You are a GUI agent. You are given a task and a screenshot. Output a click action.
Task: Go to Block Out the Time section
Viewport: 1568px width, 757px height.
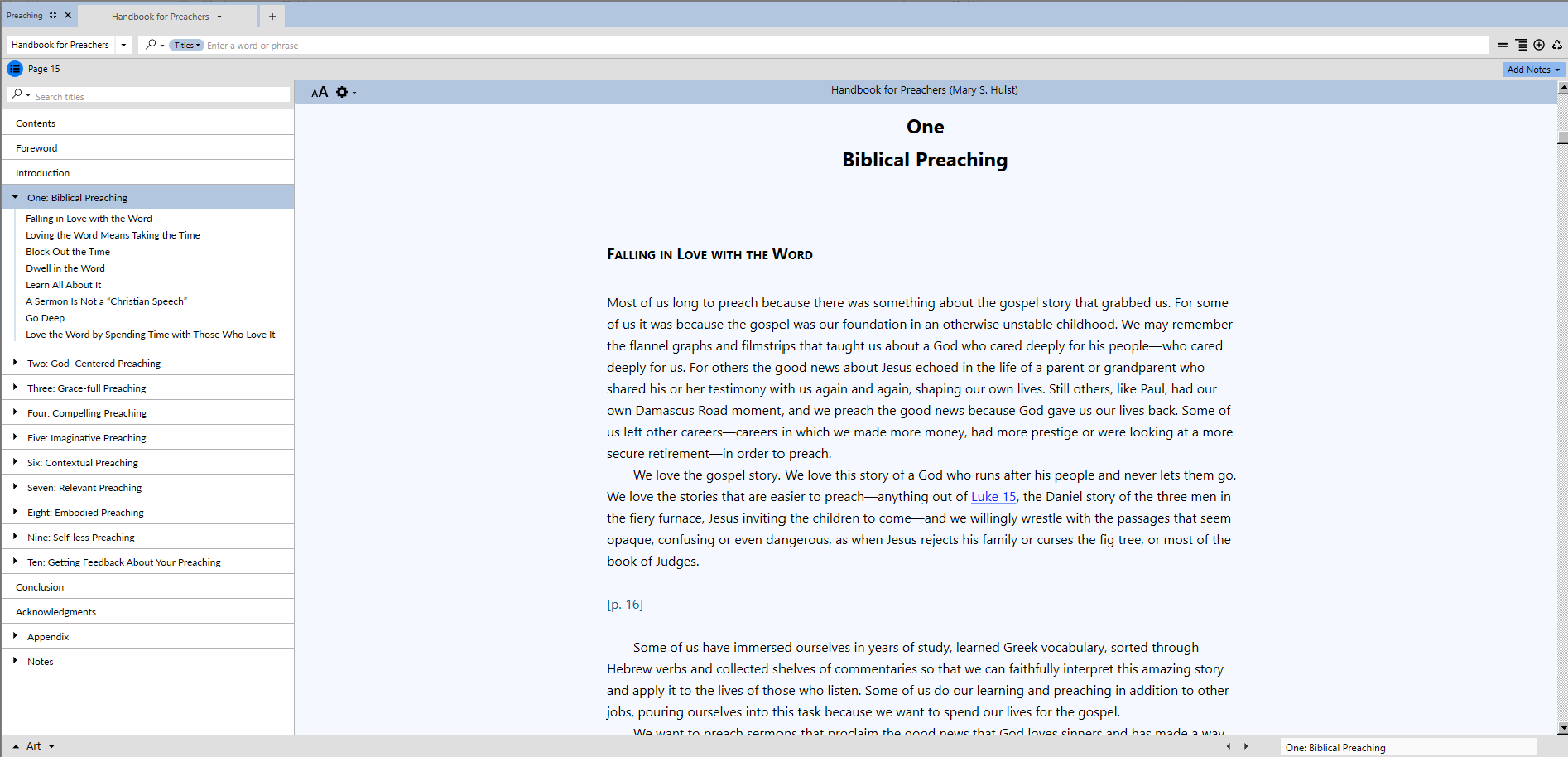[68, 252]
